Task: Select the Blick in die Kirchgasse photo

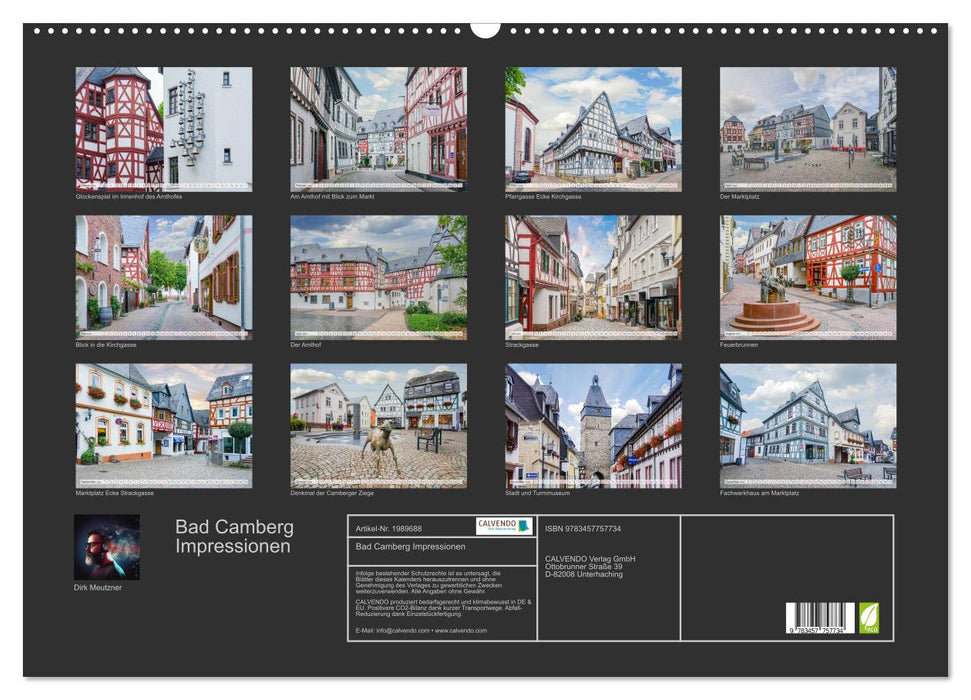Action: click(164, 277)
